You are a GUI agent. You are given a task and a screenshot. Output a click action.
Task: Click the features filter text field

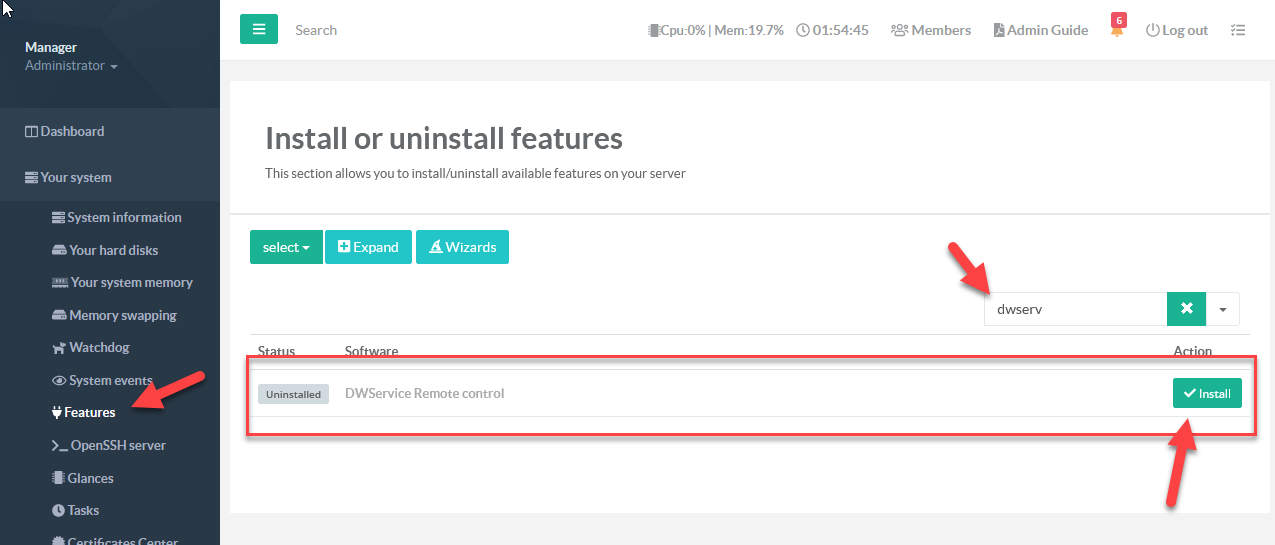[x=1075, y=309]
